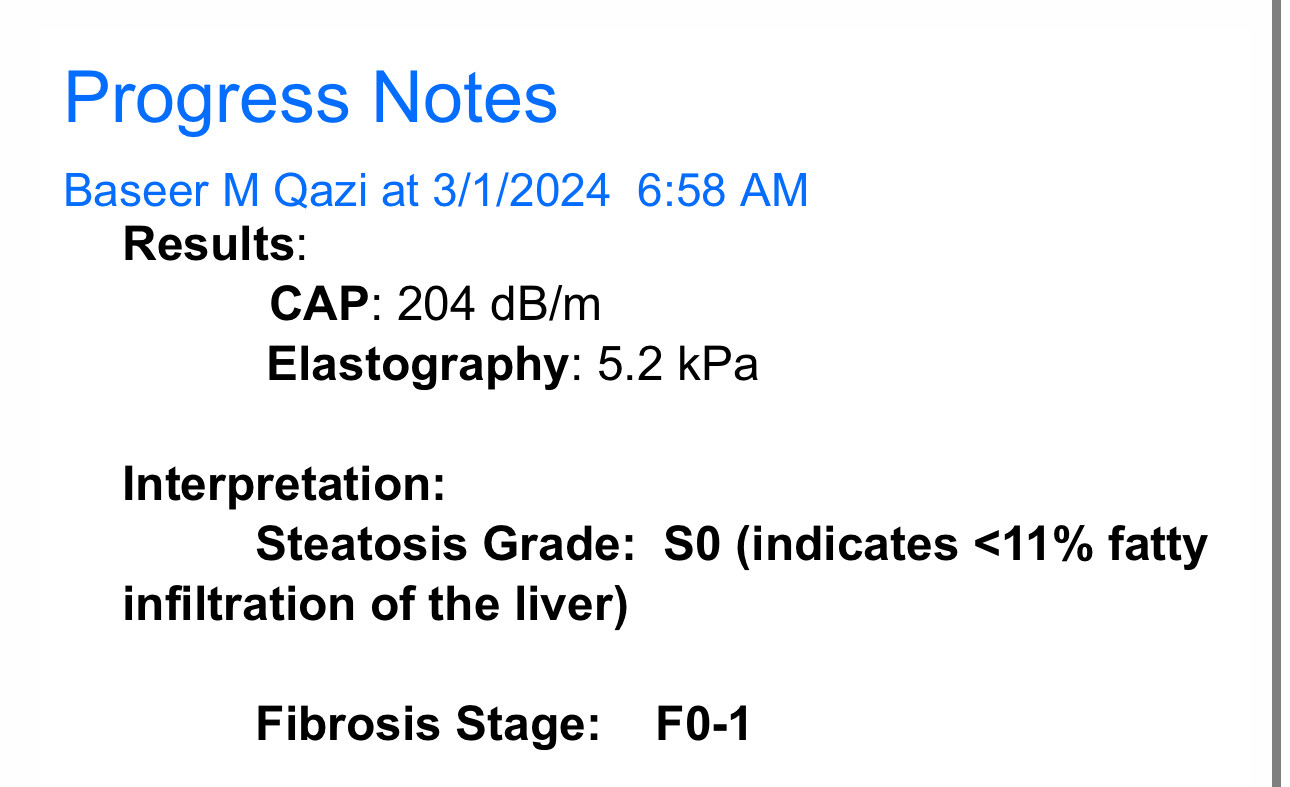Select the S0 grade value
The height and width of the screenshot is (787, 1290).
point(692,545)
